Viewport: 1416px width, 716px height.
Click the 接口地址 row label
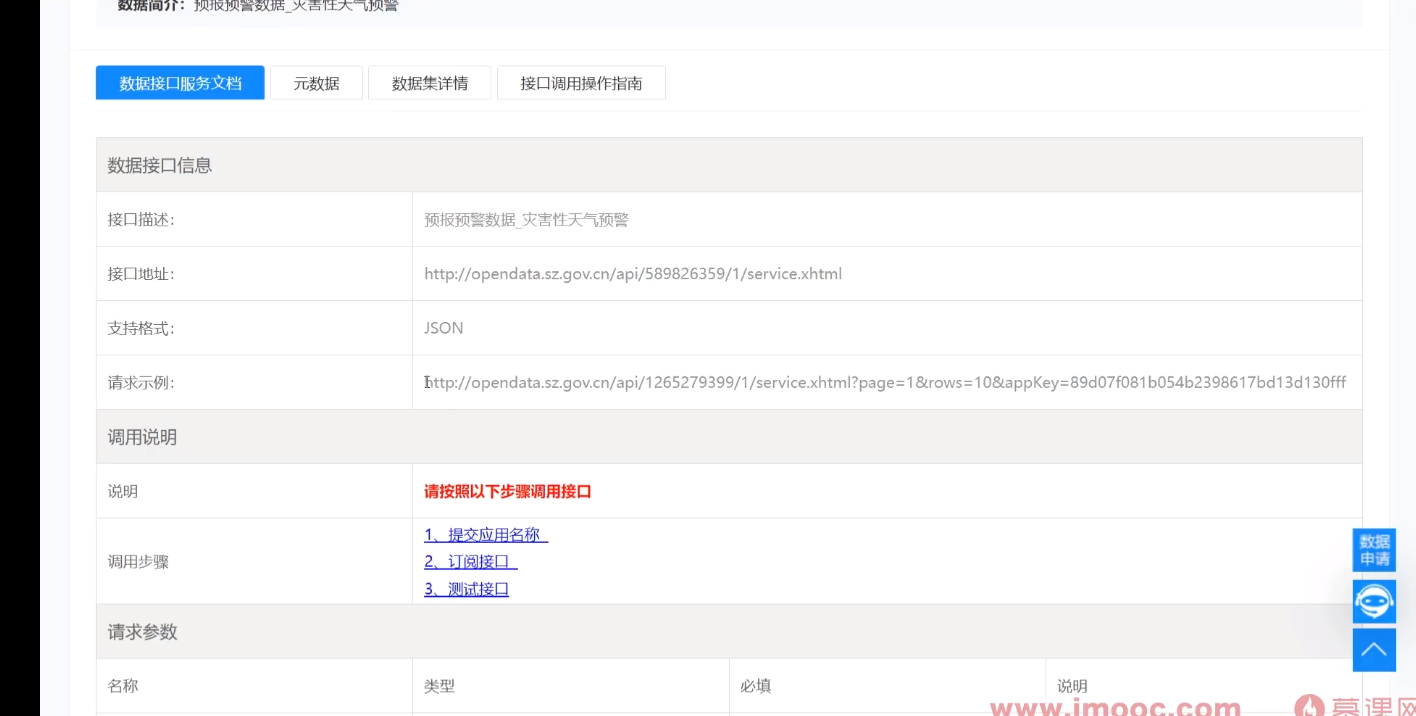pos(141,274)
